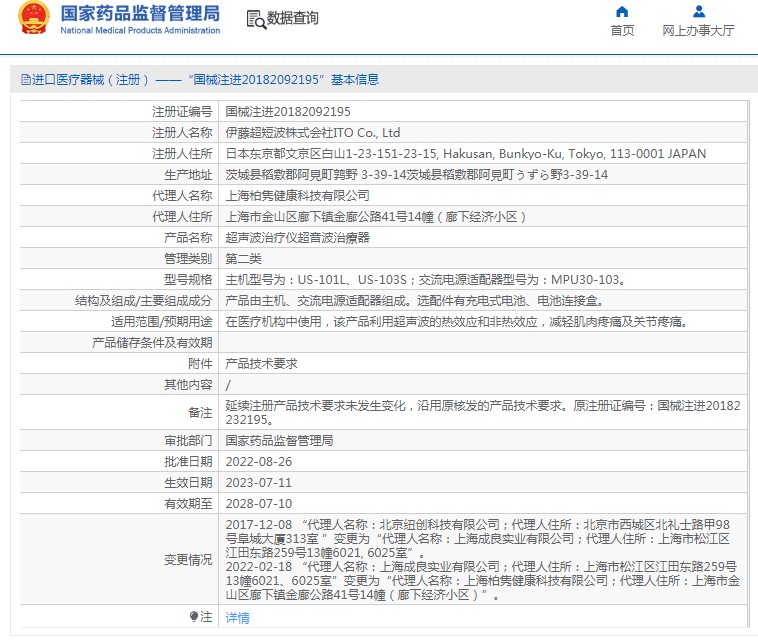
Task: Go to 首页 via text label
Action: coord(622,31)
